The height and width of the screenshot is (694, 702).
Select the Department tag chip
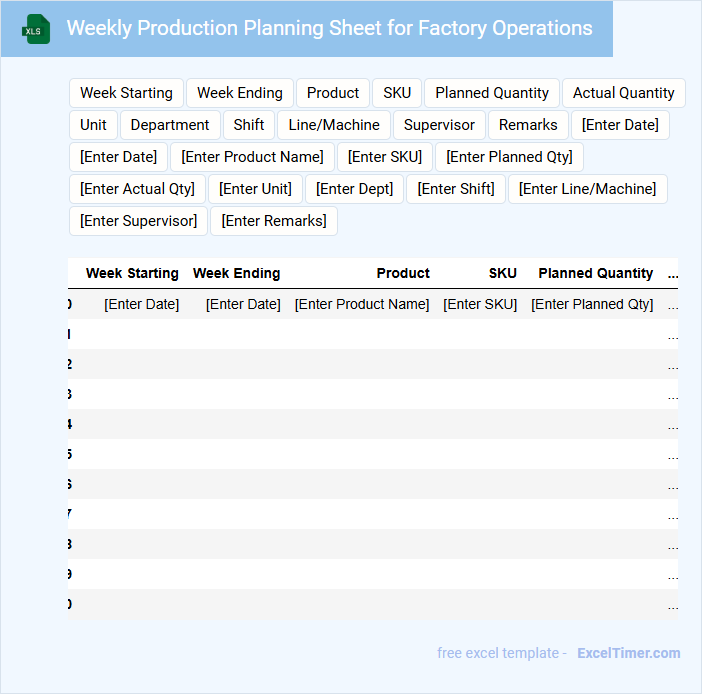click(170, 125)
